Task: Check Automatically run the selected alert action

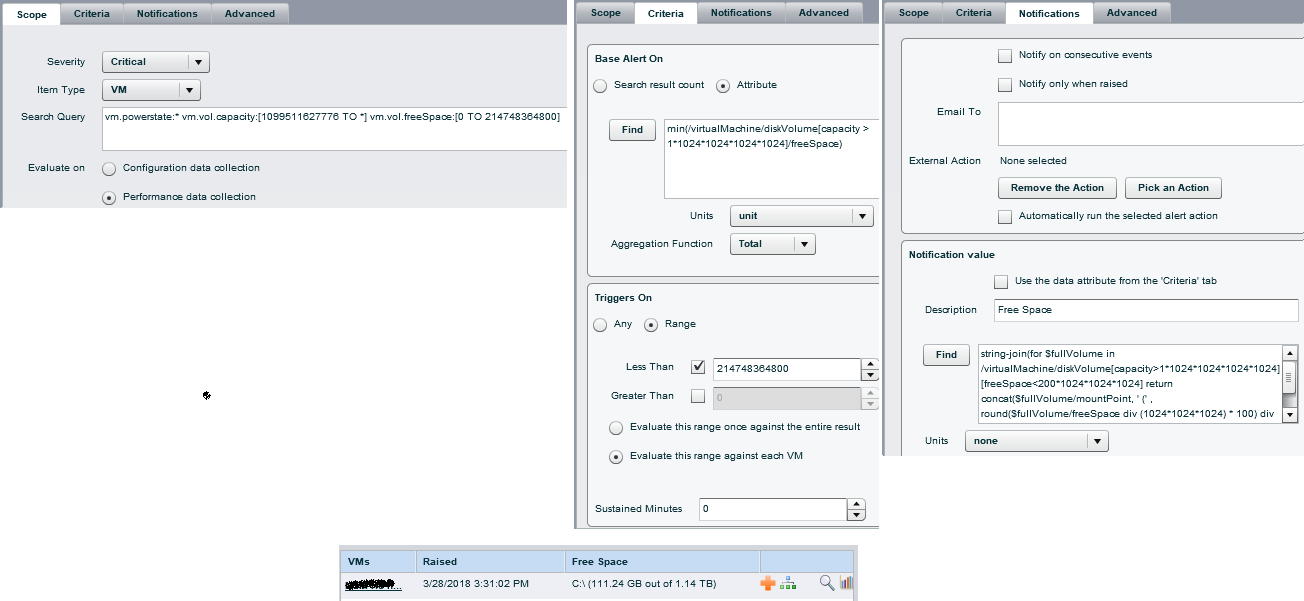Action: tap(1005, 217)
